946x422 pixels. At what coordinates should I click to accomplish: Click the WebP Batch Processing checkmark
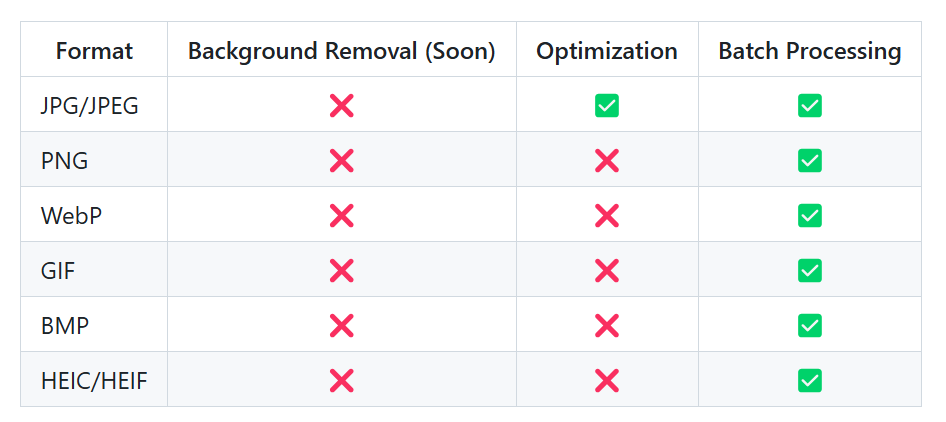[x=809, y=215]
